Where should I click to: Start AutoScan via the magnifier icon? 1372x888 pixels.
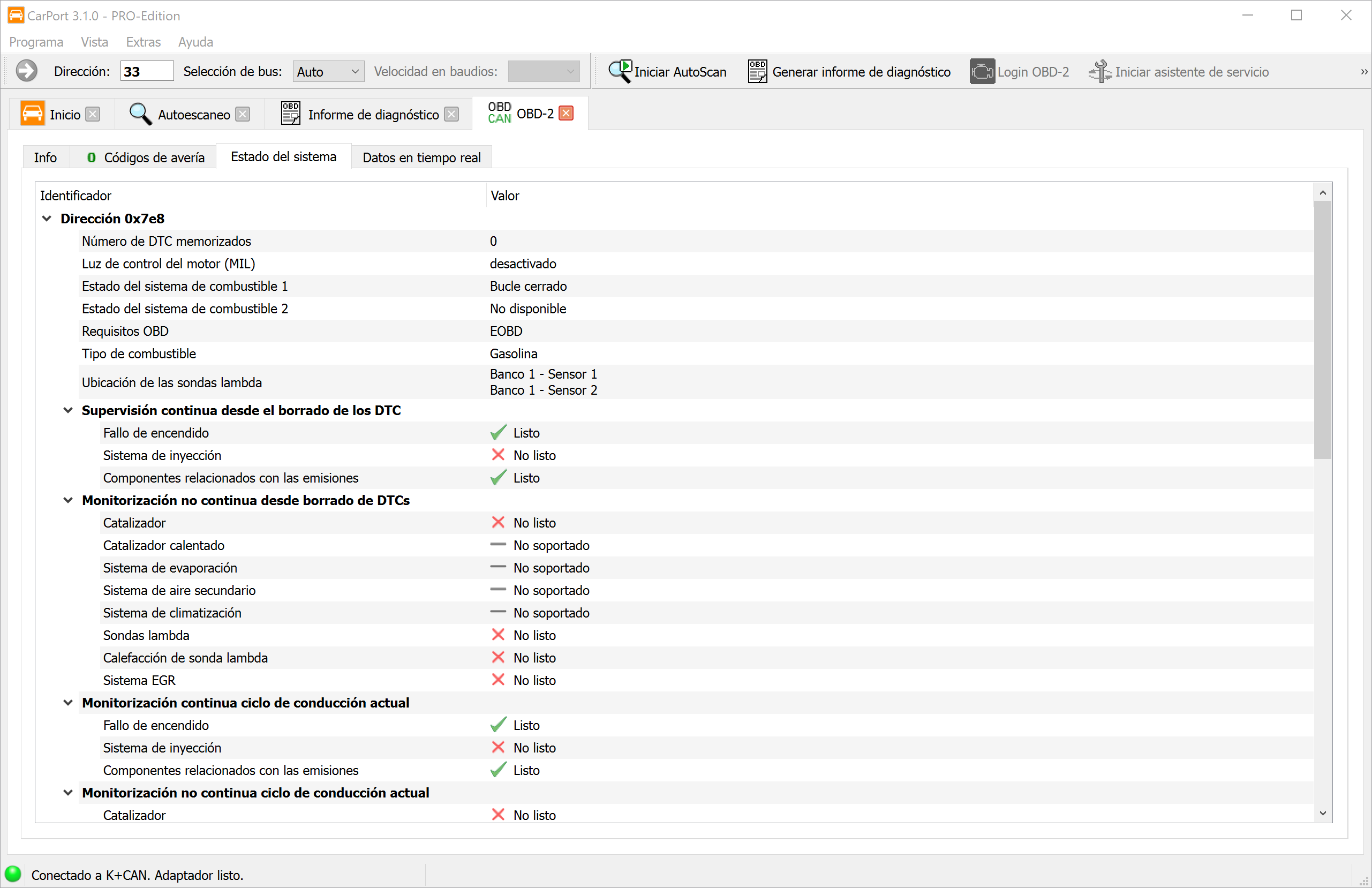(x=620, y=72)
